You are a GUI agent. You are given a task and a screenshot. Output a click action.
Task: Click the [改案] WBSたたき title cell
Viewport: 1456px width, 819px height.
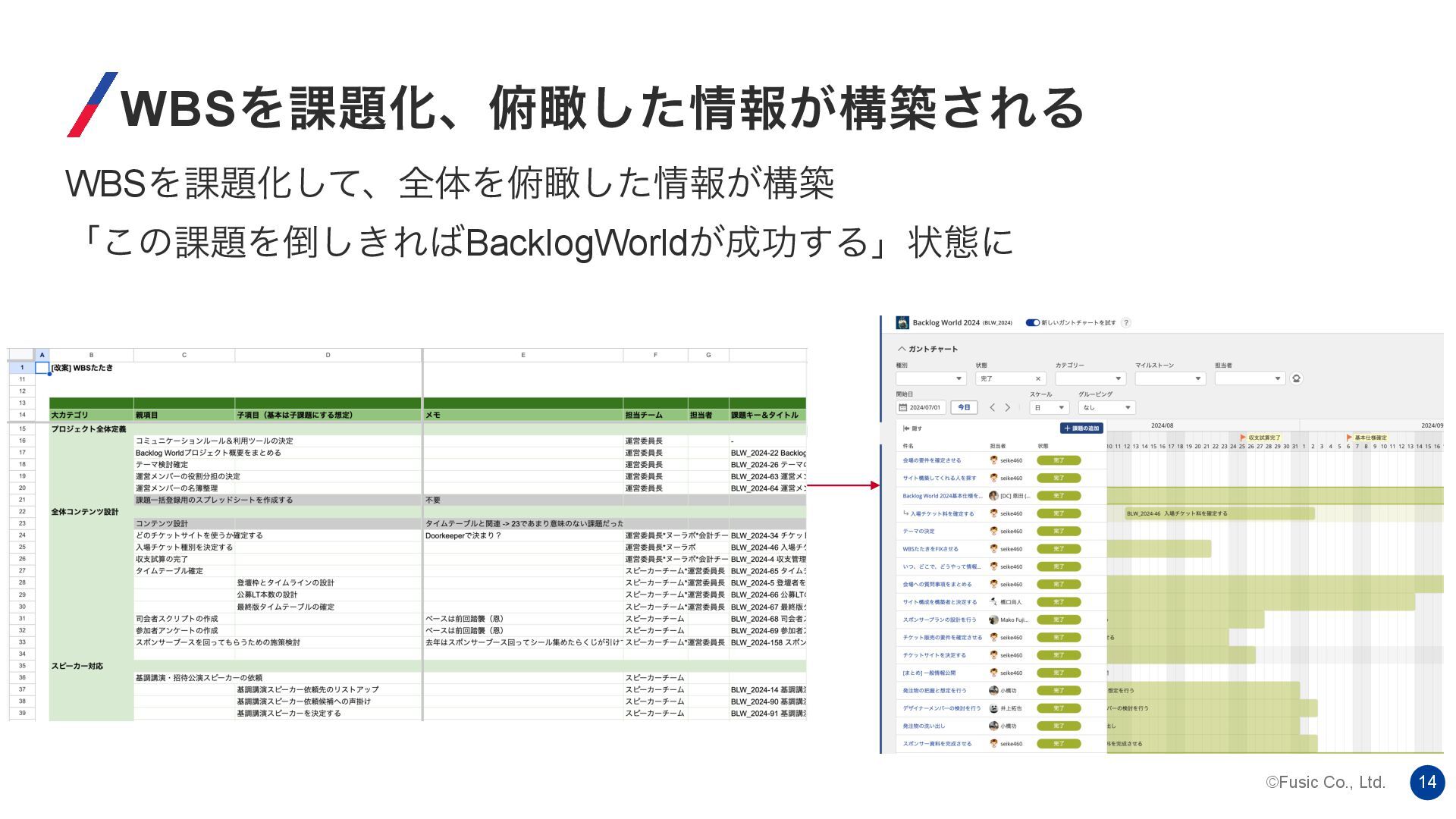(92, 368)
